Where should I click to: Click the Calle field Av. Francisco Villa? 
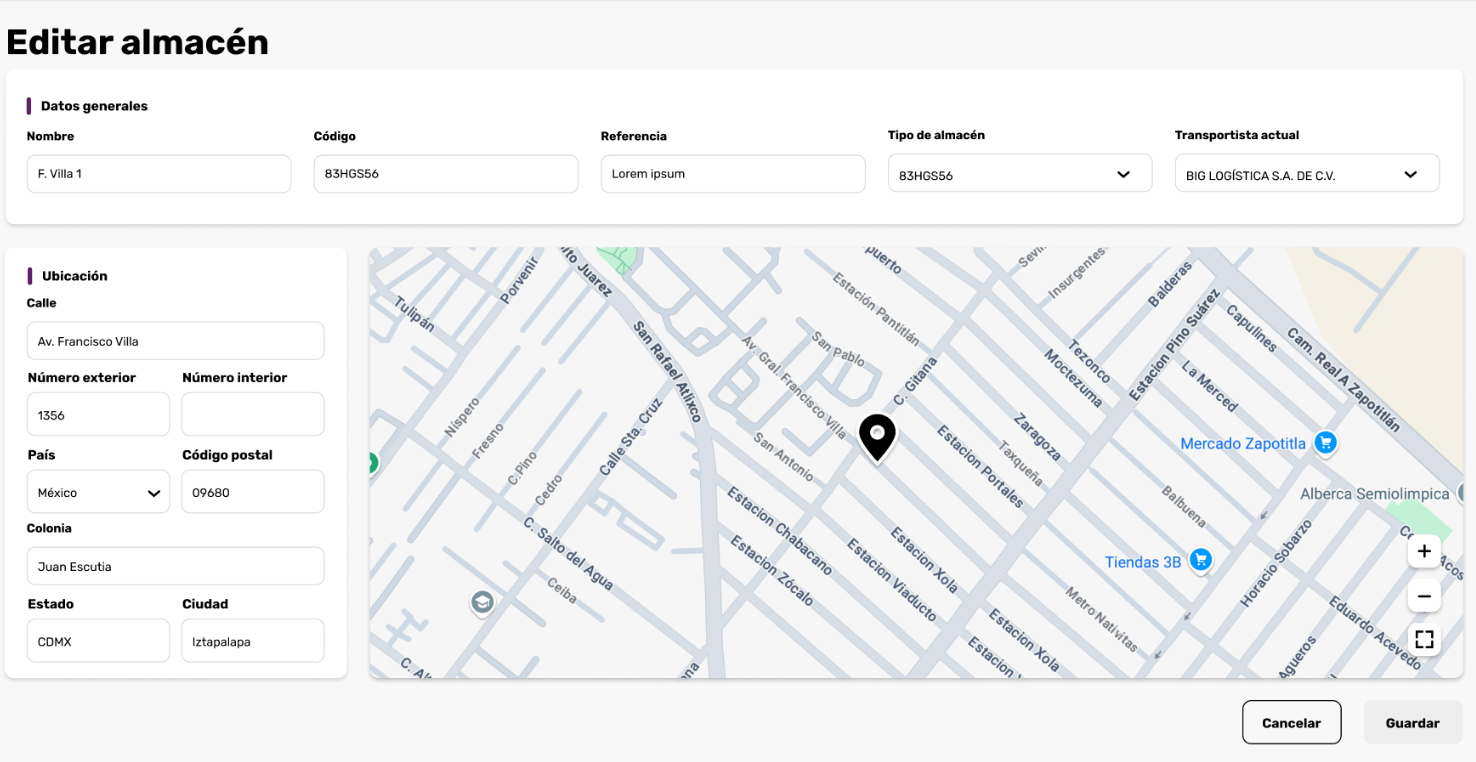176,341
